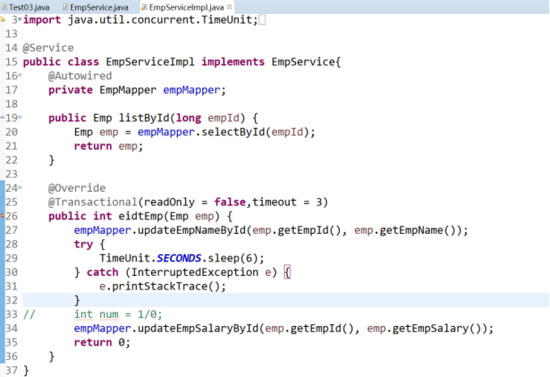Click line number 37 in the gutter

pos(11,370)
